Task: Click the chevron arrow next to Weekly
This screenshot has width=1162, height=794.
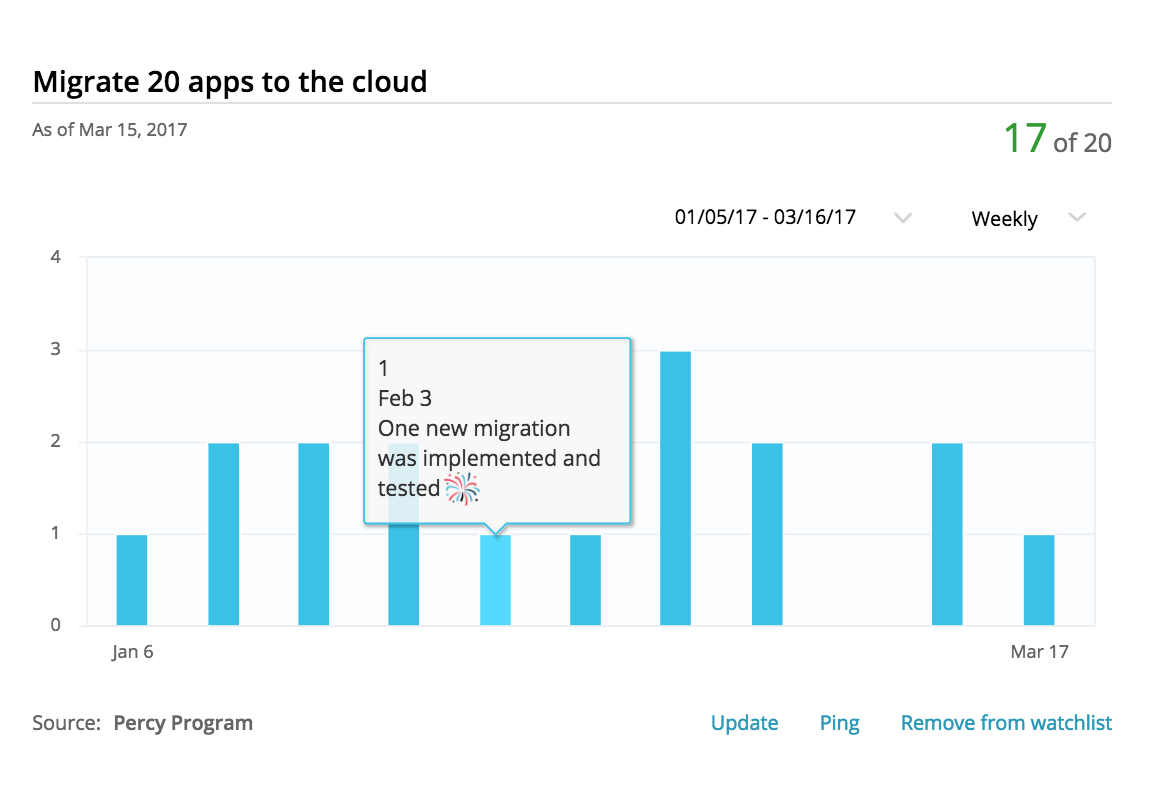Action: [x=1077, y=218]
